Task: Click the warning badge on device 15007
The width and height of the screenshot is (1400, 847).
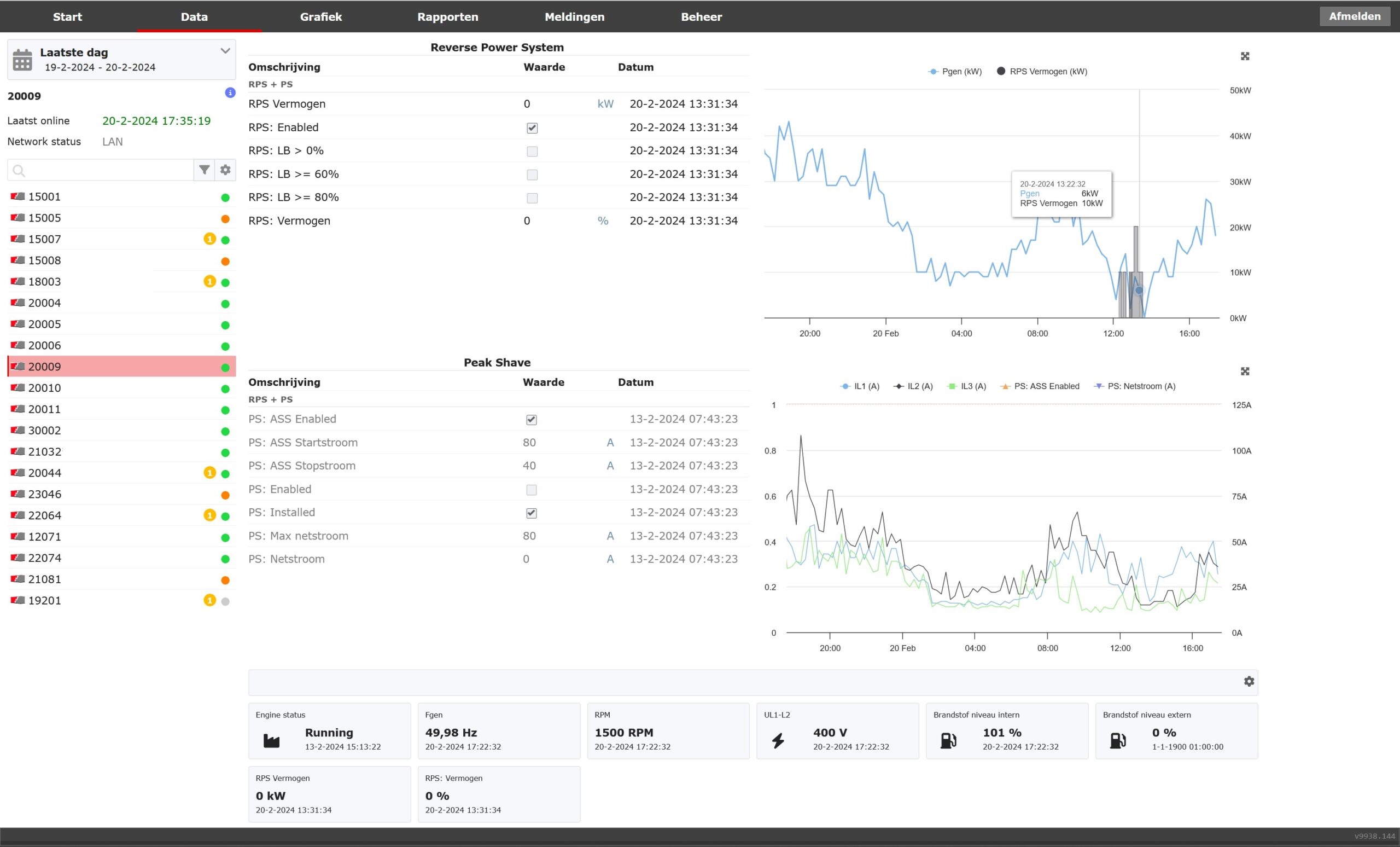Action: pos(209,239)
